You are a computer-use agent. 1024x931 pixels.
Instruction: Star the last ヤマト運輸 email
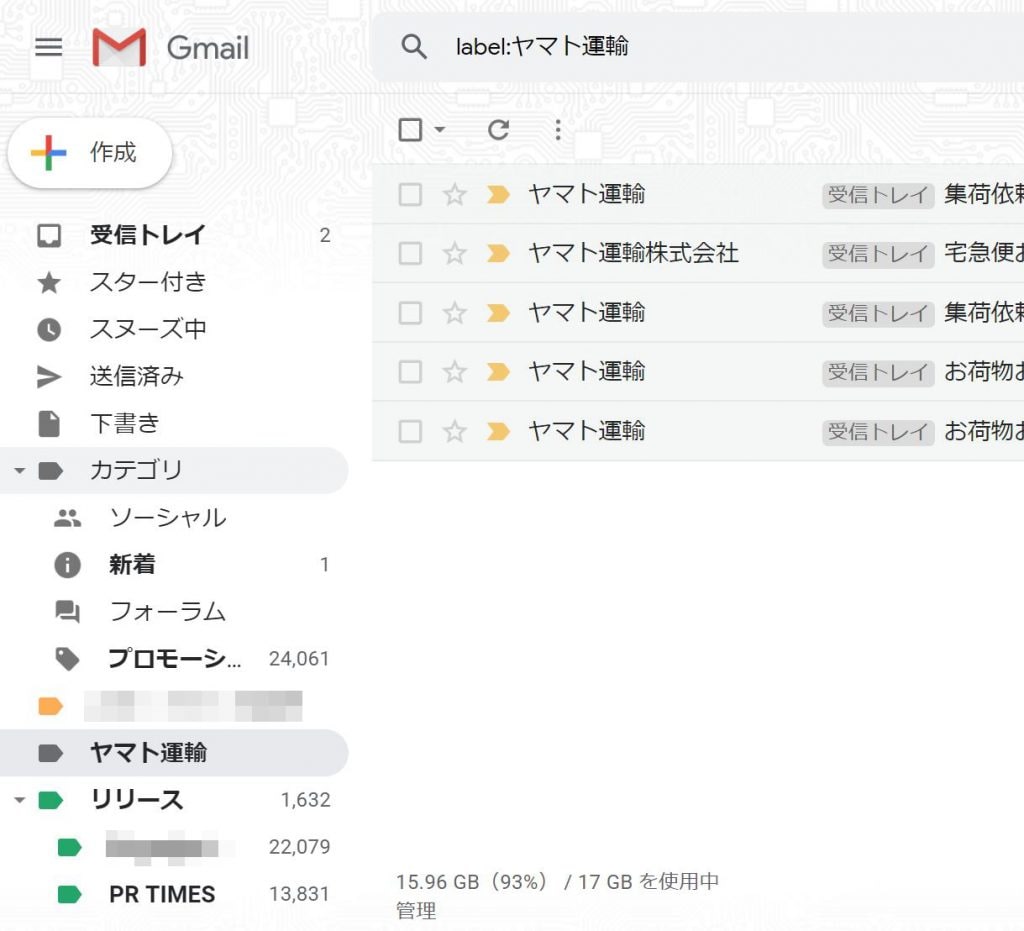click(455, 432)
